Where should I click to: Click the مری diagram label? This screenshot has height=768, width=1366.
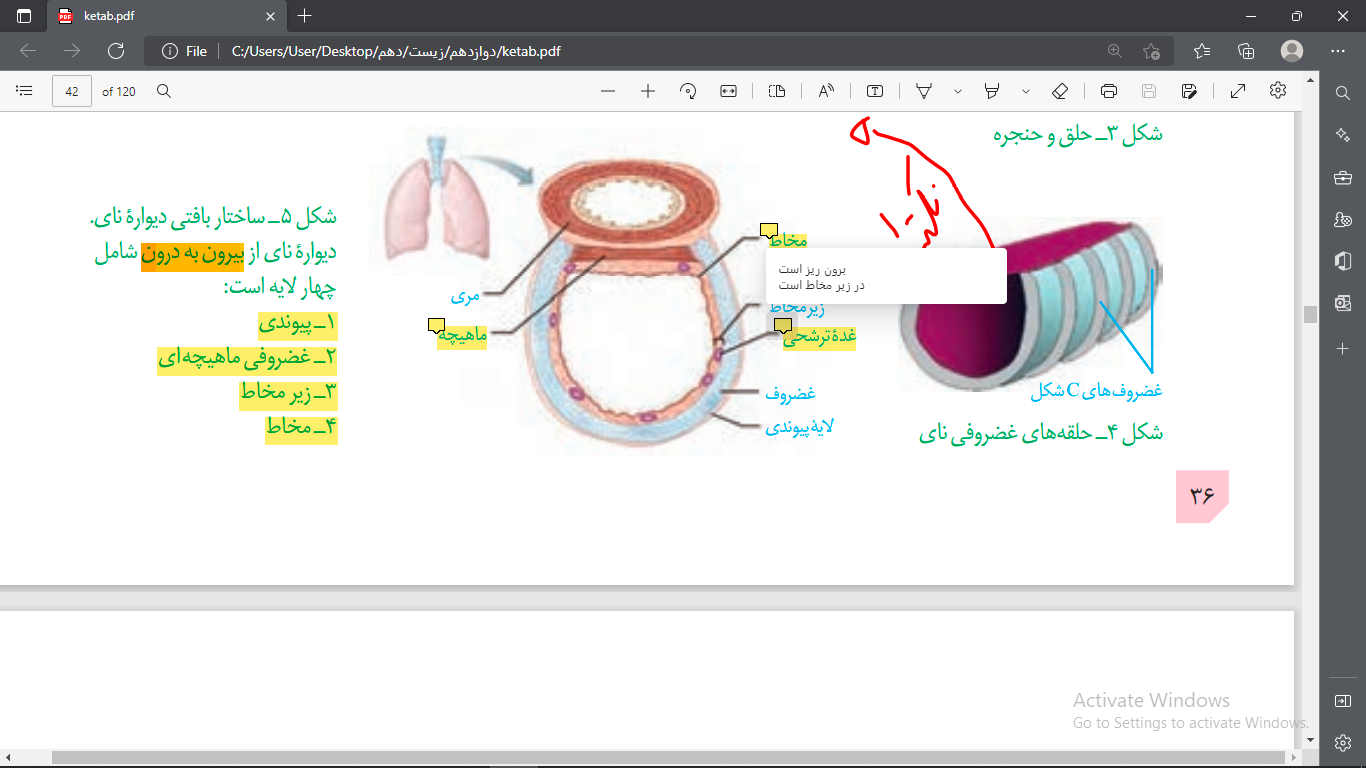click(466, 296)
